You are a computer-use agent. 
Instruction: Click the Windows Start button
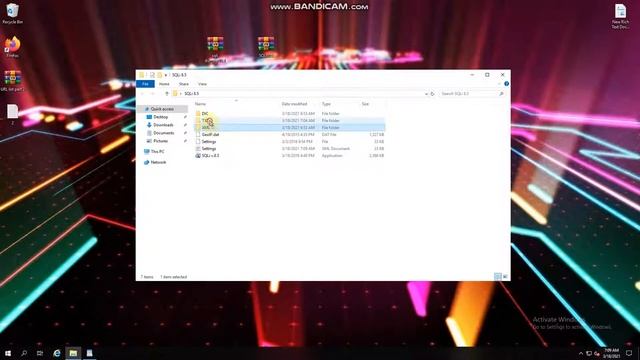pyautogui.click(x=8, y=353)
